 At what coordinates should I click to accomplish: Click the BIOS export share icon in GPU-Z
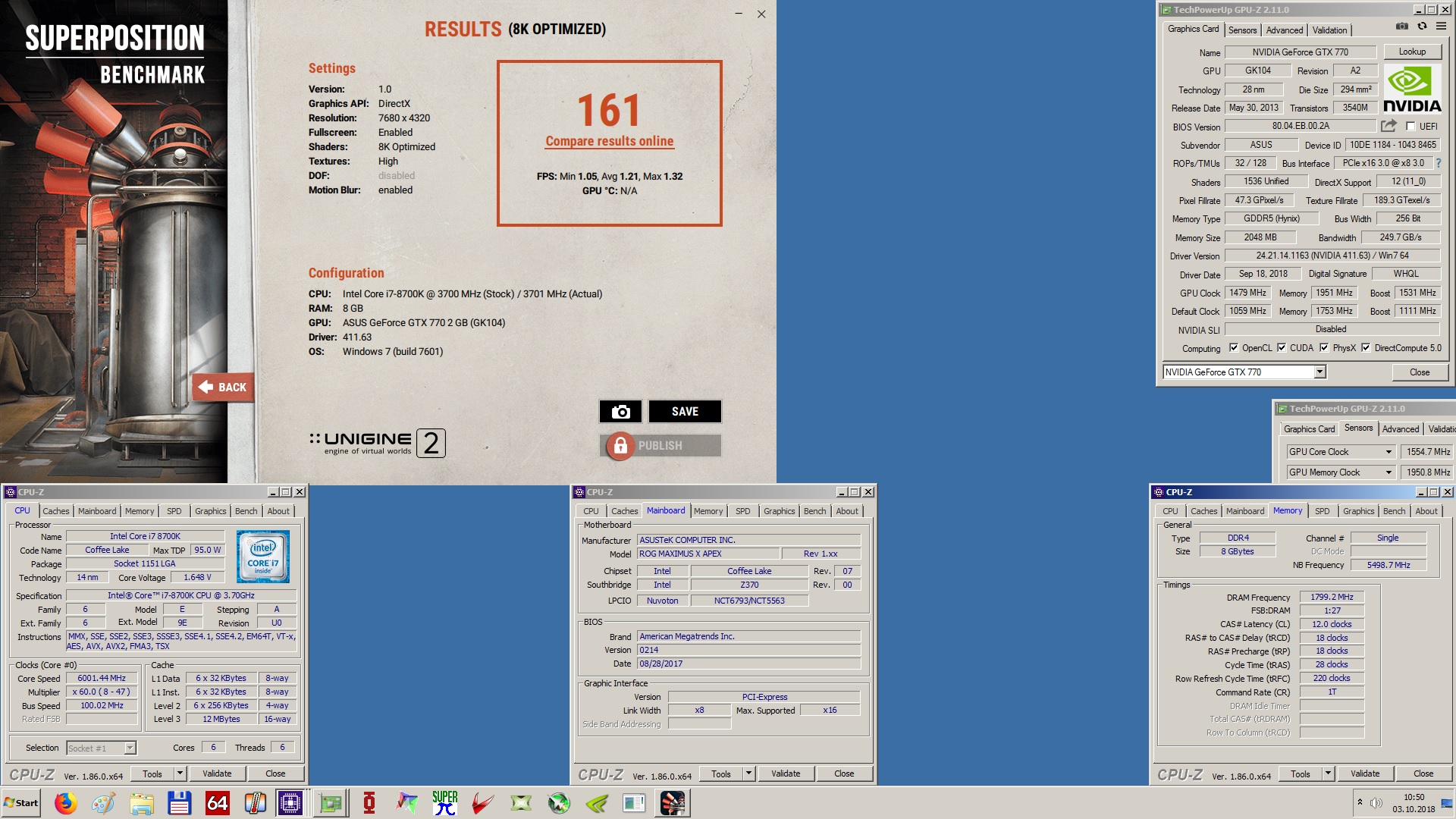[1389, 126]
